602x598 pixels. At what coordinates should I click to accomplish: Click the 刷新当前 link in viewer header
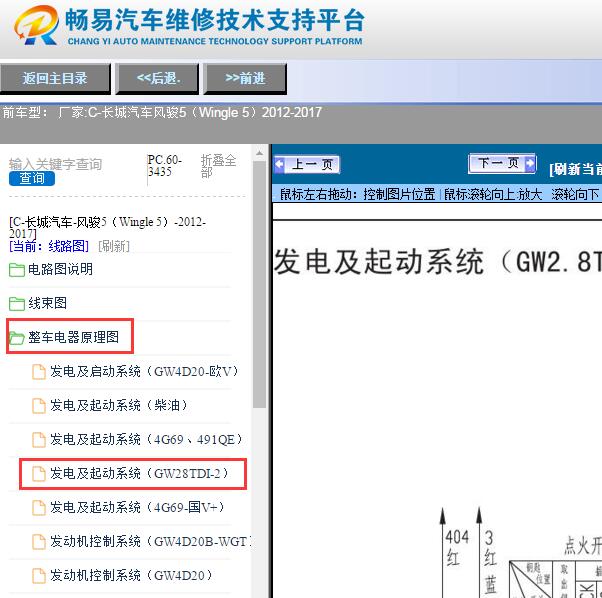576,169
